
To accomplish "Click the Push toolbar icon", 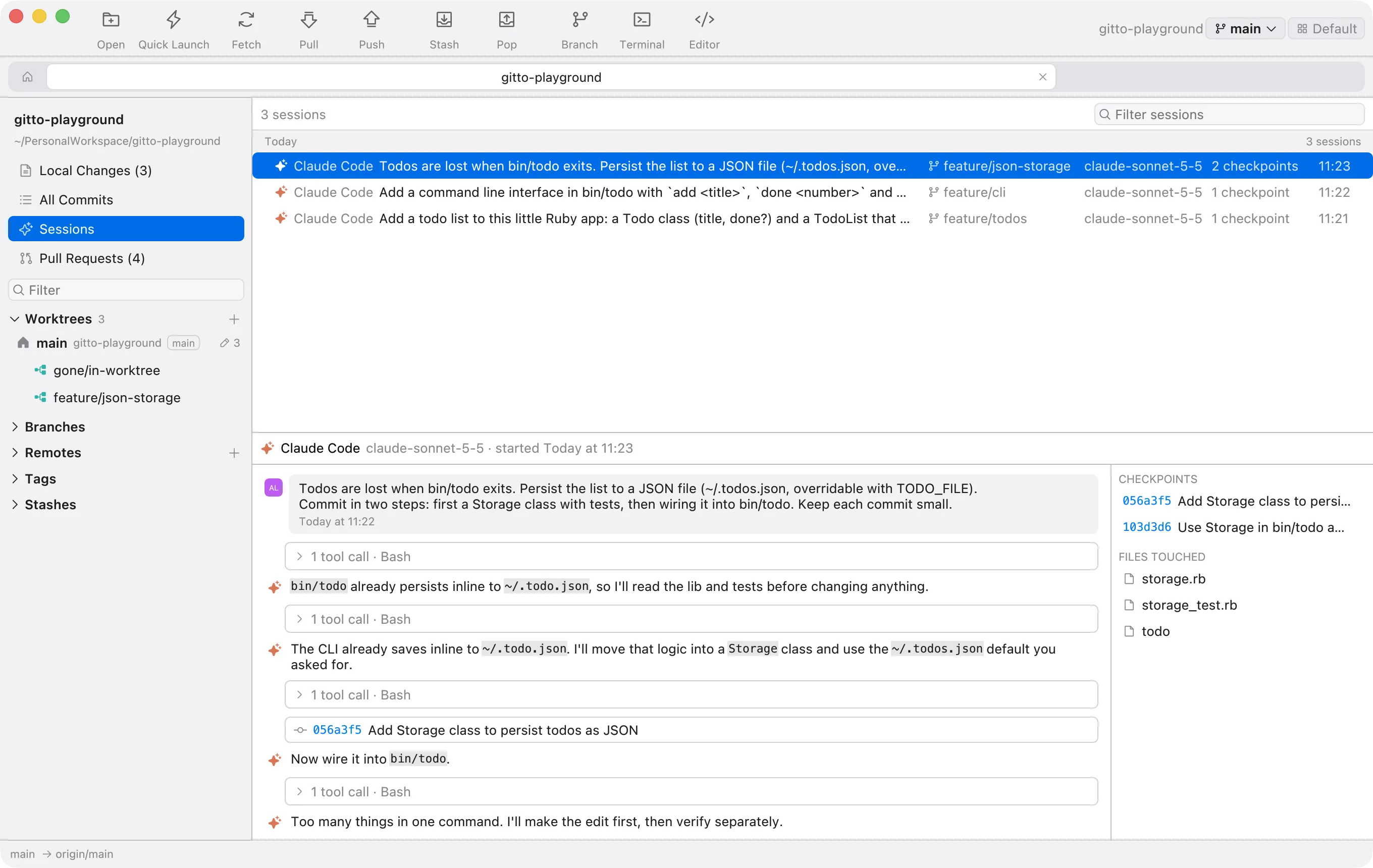I will (371, 20).
